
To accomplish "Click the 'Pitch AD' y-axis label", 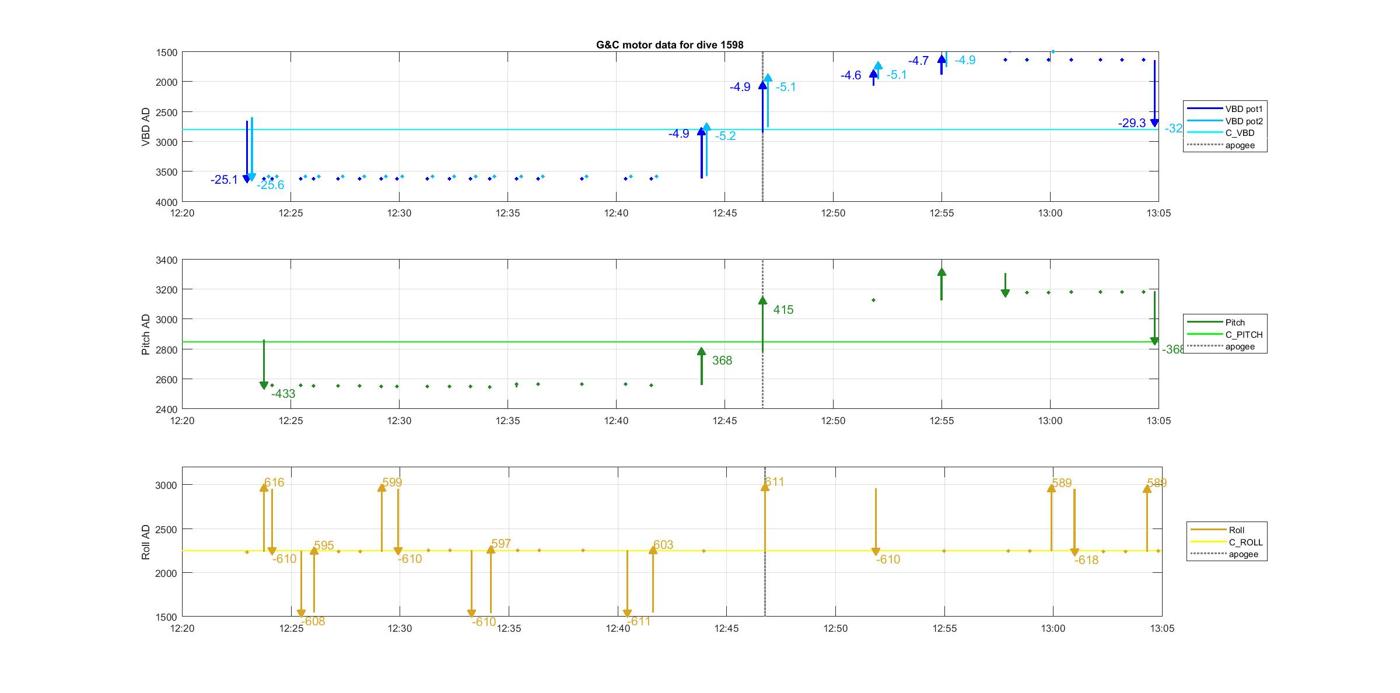I will [x=146, y=335].
